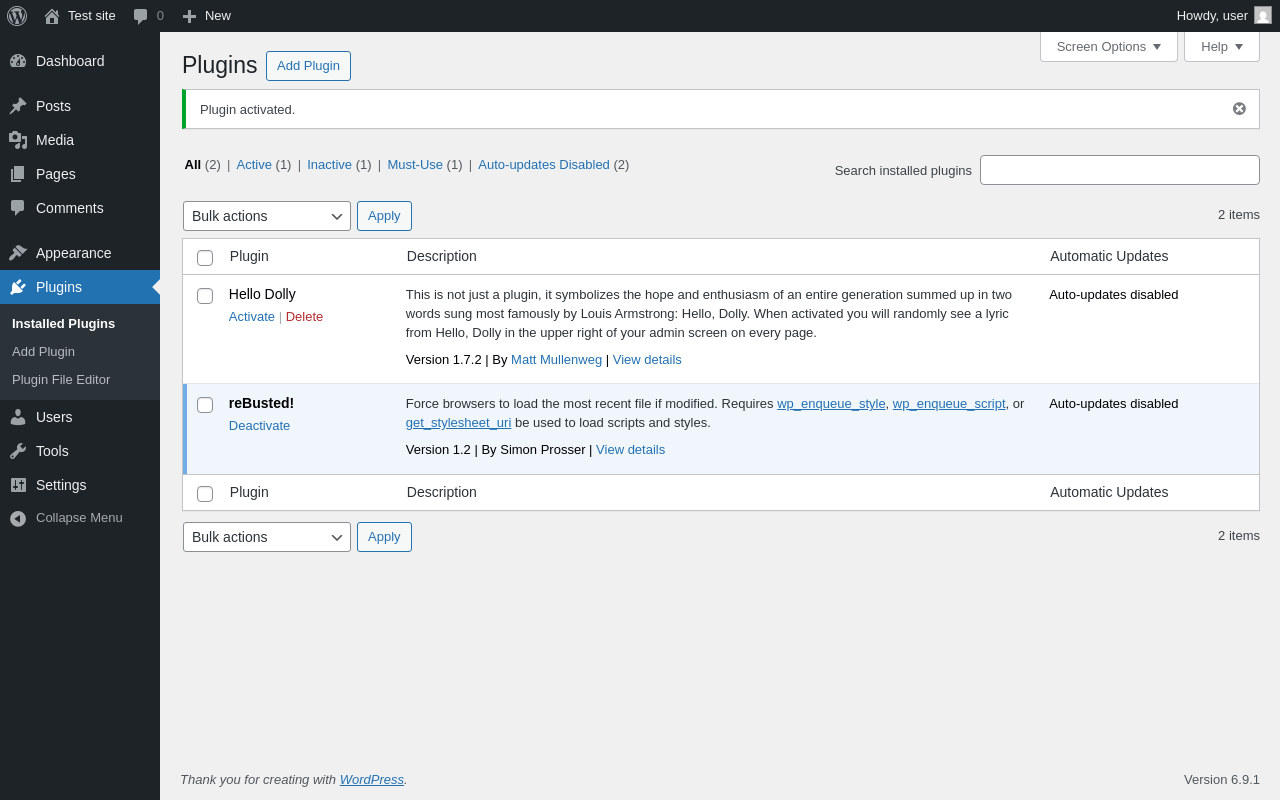Click the plus icon for New content
This screenshot has width=1280, height=800.
[189, 16]
